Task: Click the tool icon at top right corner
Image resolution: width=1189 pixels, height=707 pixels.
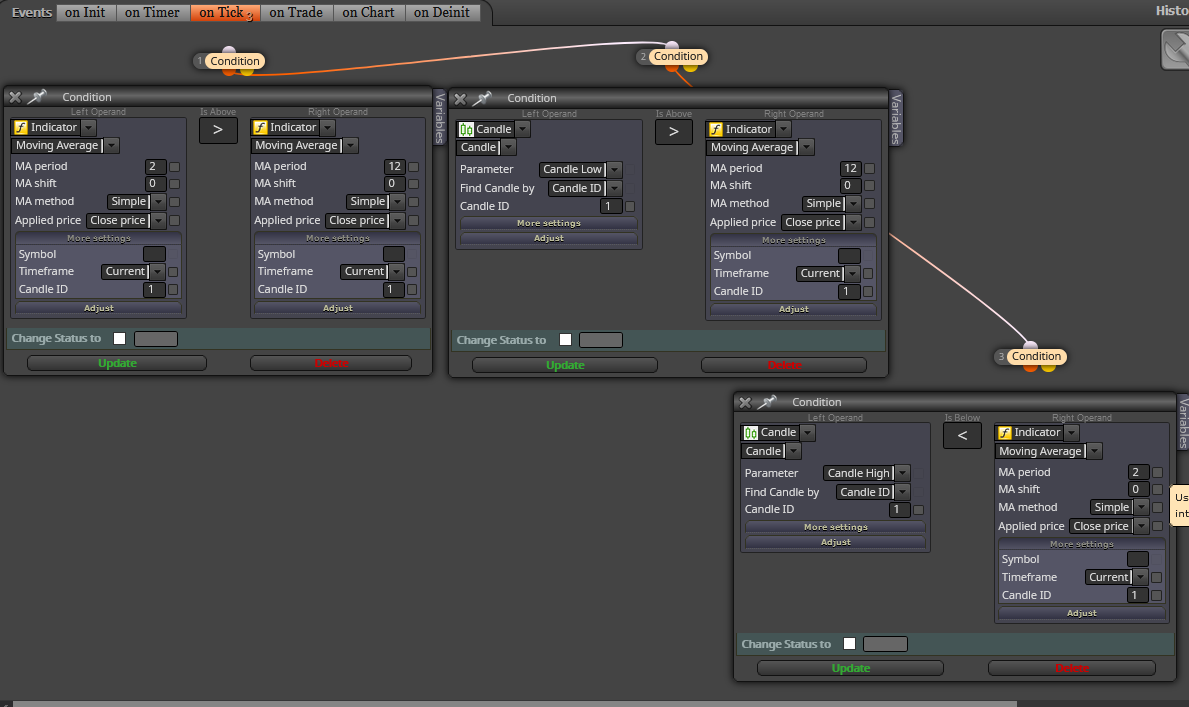Action: pos(1176,49)
